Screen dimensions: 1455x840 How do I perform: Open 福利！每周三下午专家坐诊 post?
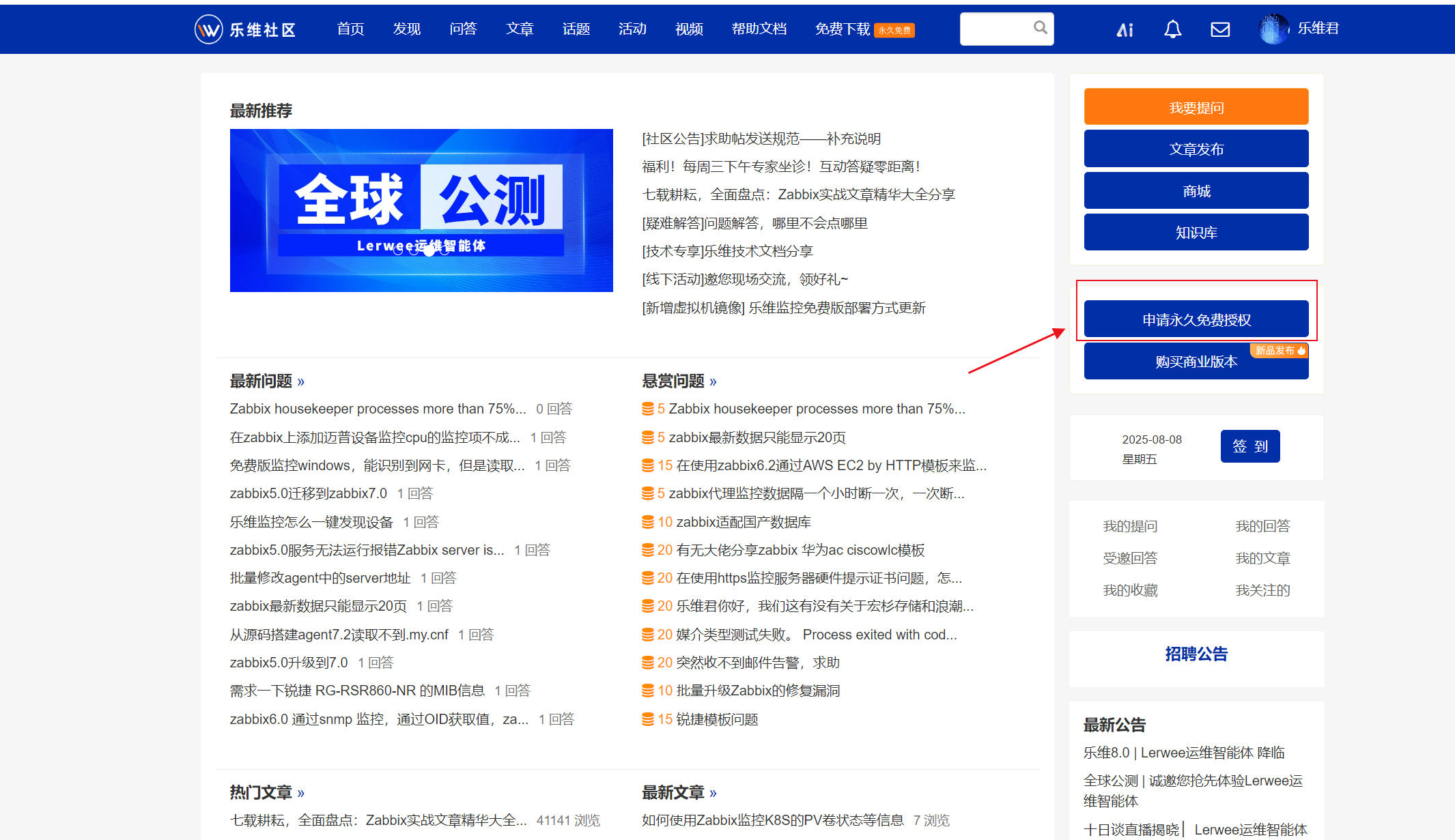[782, 166]
